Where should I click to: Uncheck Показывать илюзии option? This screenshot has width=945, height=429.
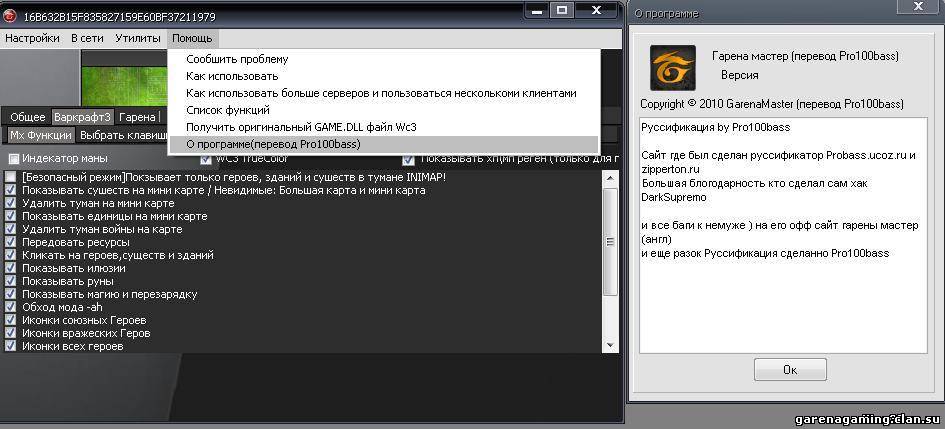pos(10,268)
